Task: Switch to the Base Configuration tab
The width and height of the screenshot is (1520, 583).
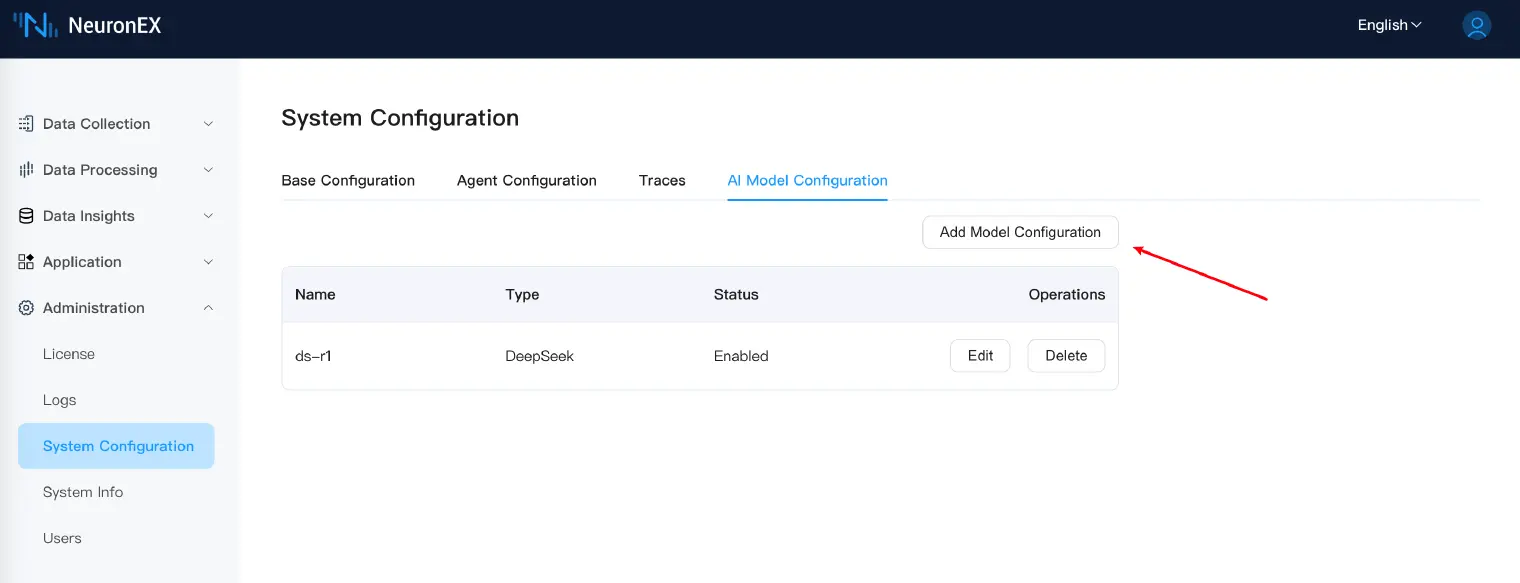Action: coord(348,181)
